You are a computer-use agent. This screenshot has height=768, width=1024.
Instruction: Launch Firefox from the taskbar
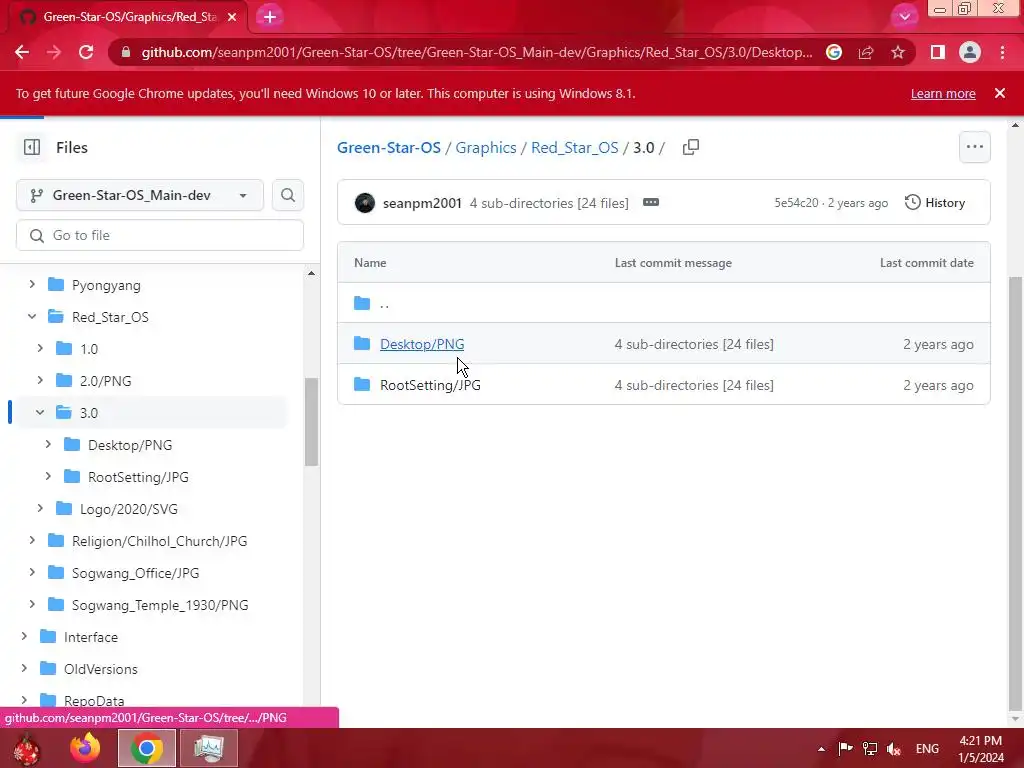point(85,748)
